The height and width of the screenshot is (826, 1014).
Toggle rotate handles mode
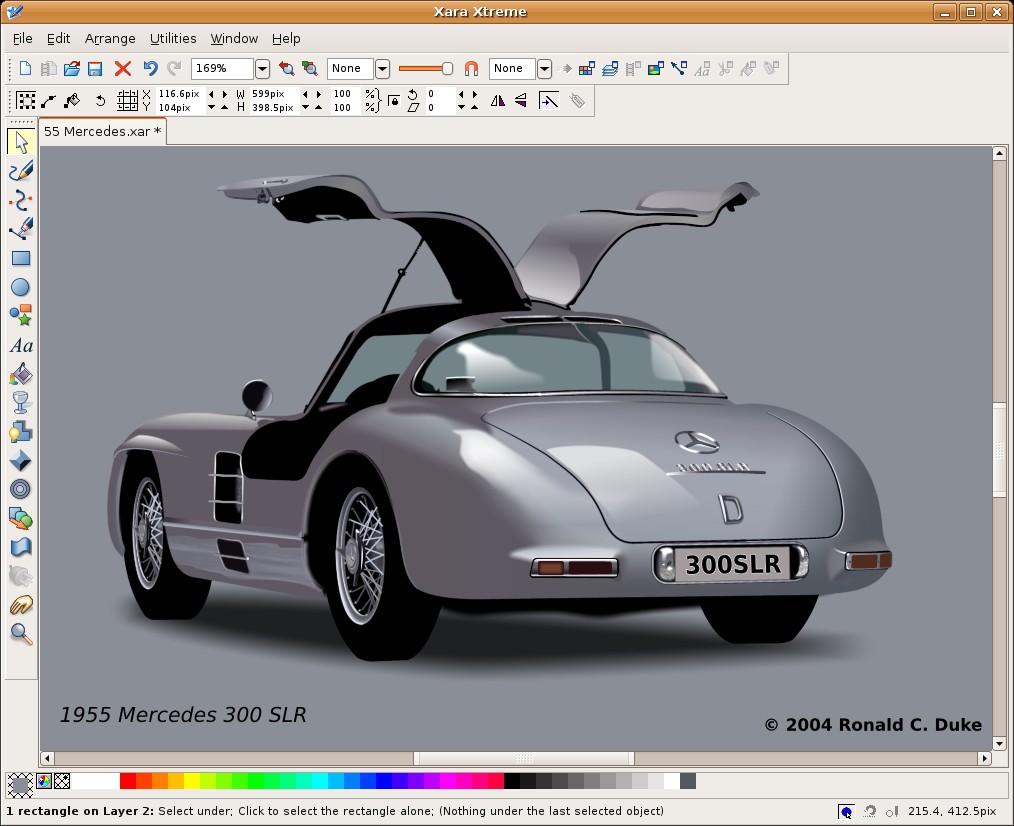(100, 101)
